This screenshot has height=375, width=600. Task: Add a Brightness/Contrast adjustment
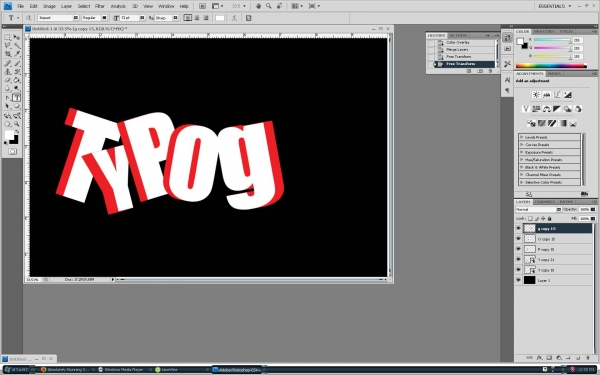[536, 95]
